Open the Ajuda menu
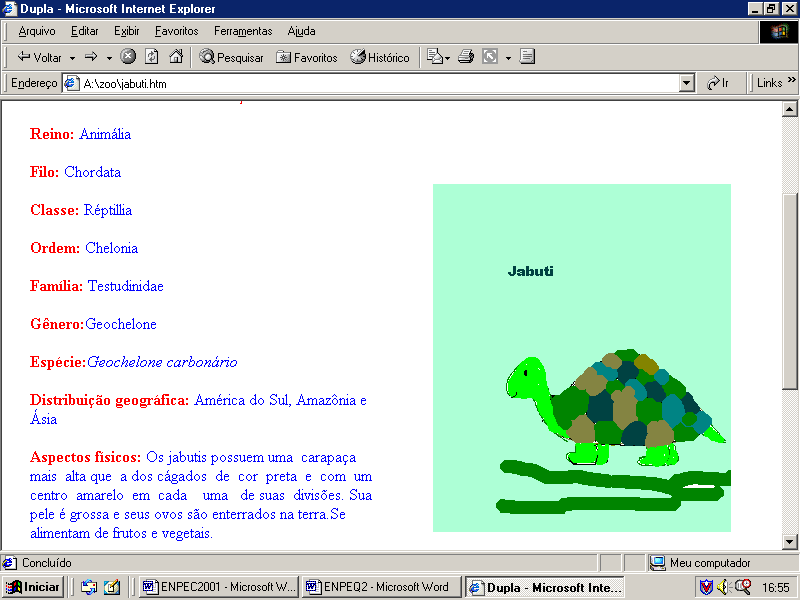This screenshot has height=600, width=800. point(301,31)
